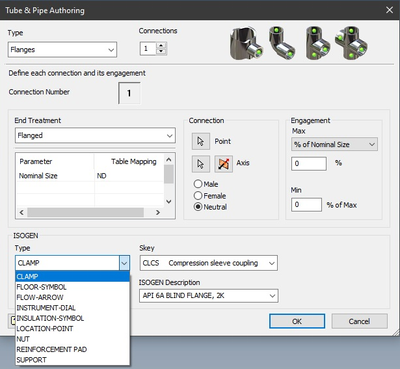400x369 pixels.
Task: Click the ND table mapping cell
Action: pyautogui.click(x=129, y=176)
